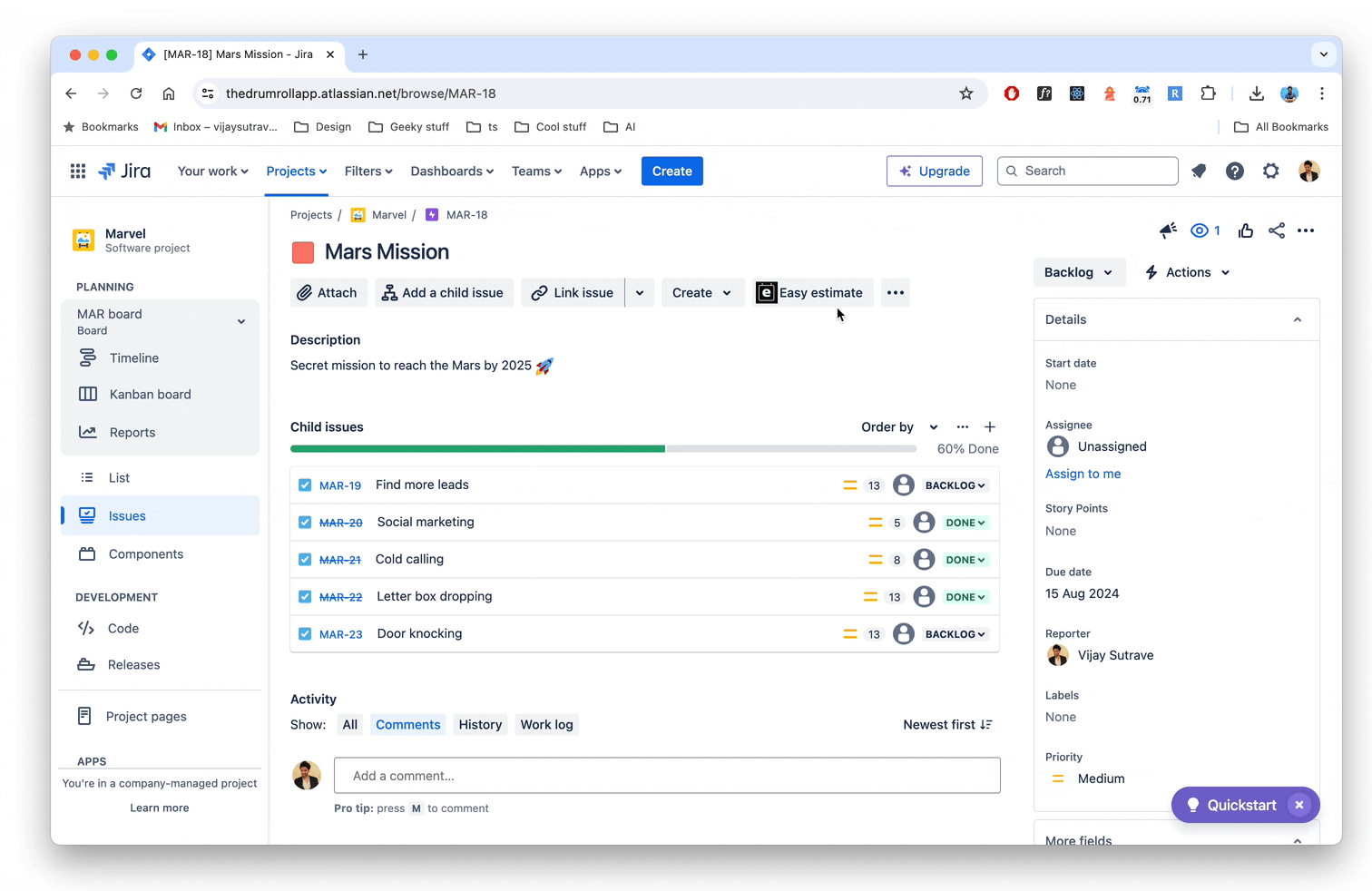Click the Add a comment field
1372x891 pixels.
click(667, 776)
